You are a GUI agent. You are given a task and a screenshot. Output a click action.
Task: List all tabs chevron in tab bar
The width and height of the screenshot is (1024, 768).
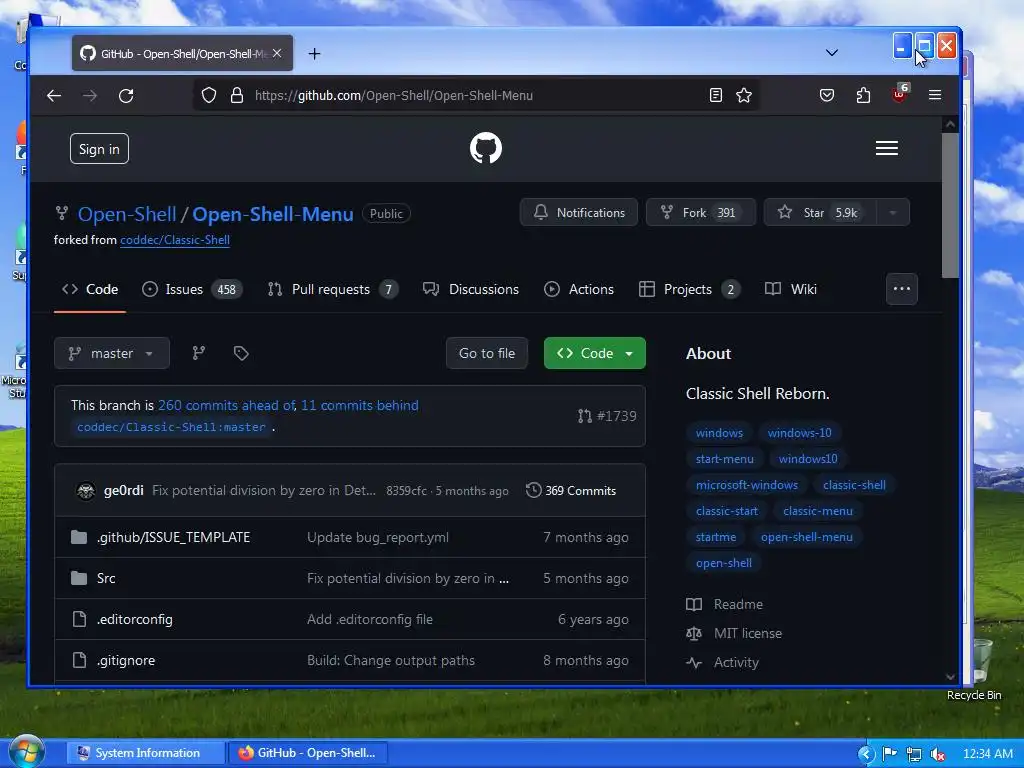coord(831,53)
